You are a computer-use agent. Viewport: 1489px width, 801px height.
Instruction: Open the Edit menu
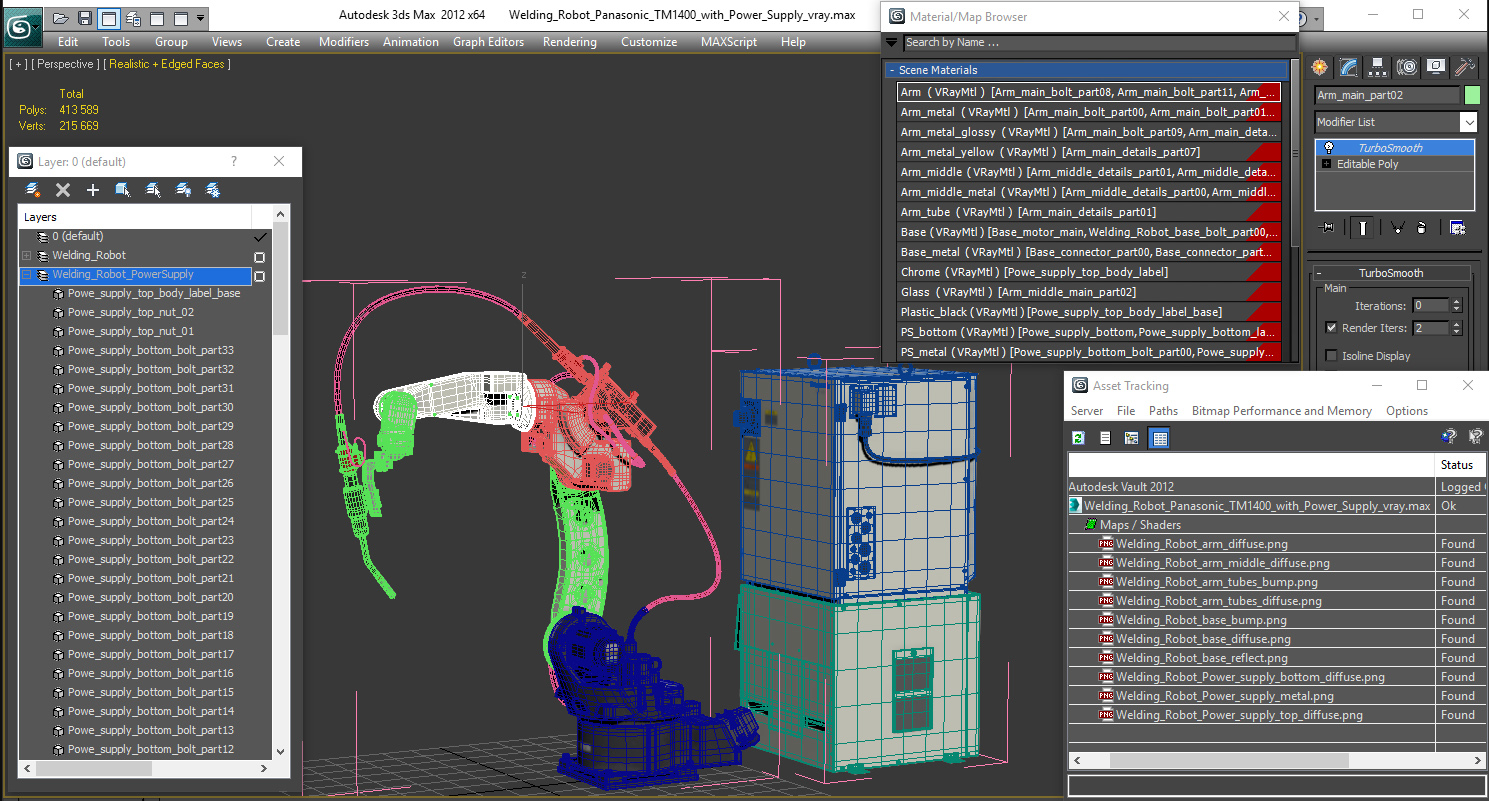pos(68,42)
